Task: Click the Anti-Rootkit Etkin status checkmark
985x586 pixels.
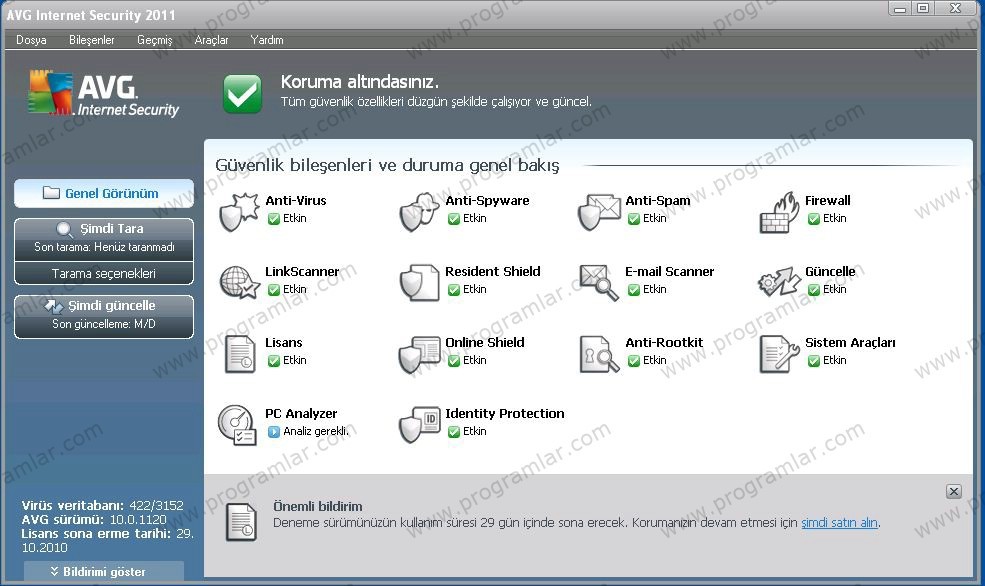Action: 634,361
